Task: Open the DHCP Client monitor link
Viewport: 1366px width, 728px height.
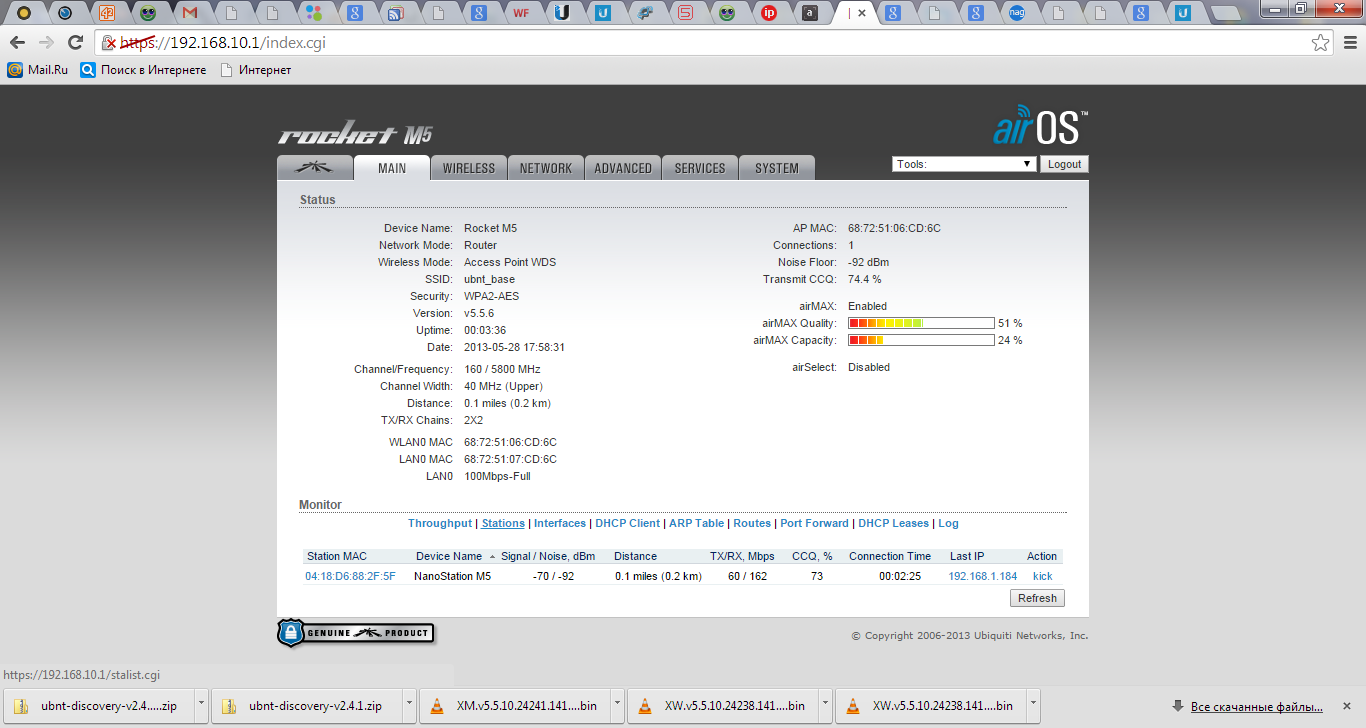Action: (628, 523)
